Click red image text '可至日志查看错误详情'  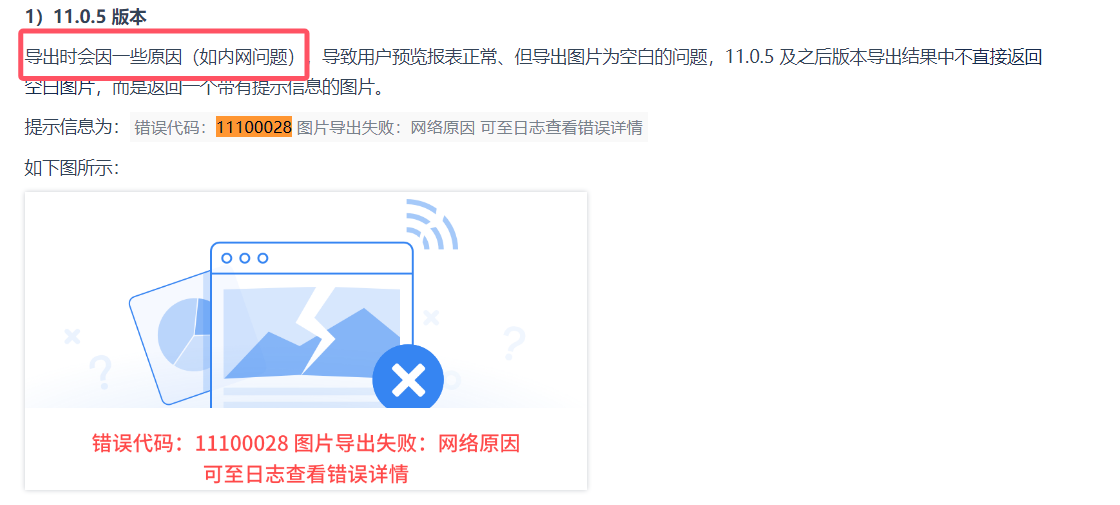(x=306, y=474)
